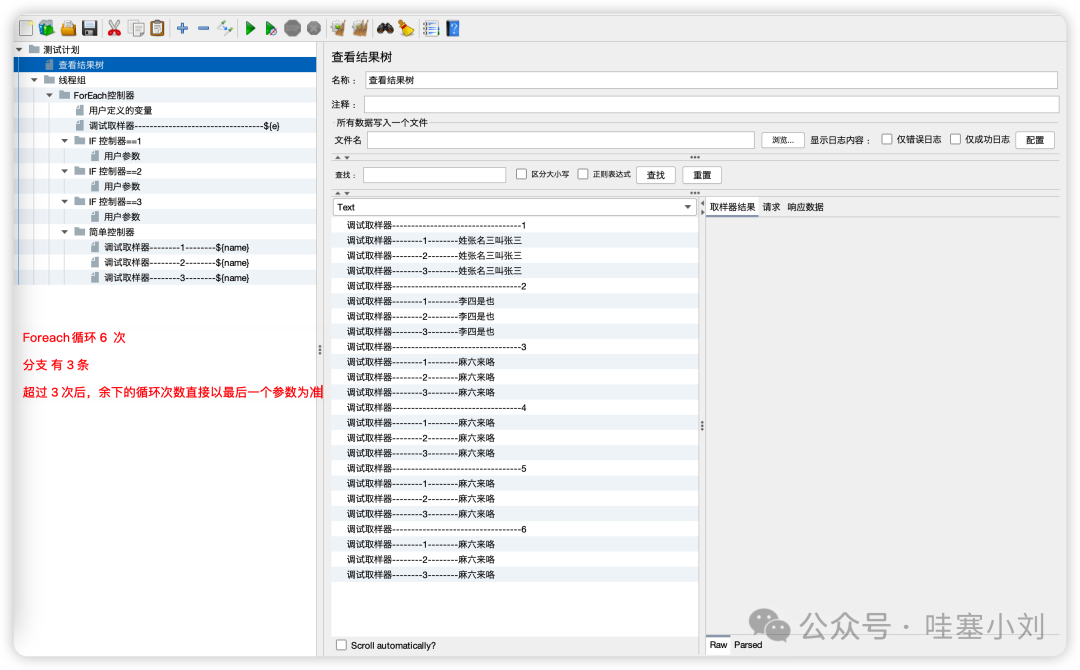Open Help with question mark icon
Image resolution: width=1080 pixels, height=670 pixels.
click(x=453, y=28)
